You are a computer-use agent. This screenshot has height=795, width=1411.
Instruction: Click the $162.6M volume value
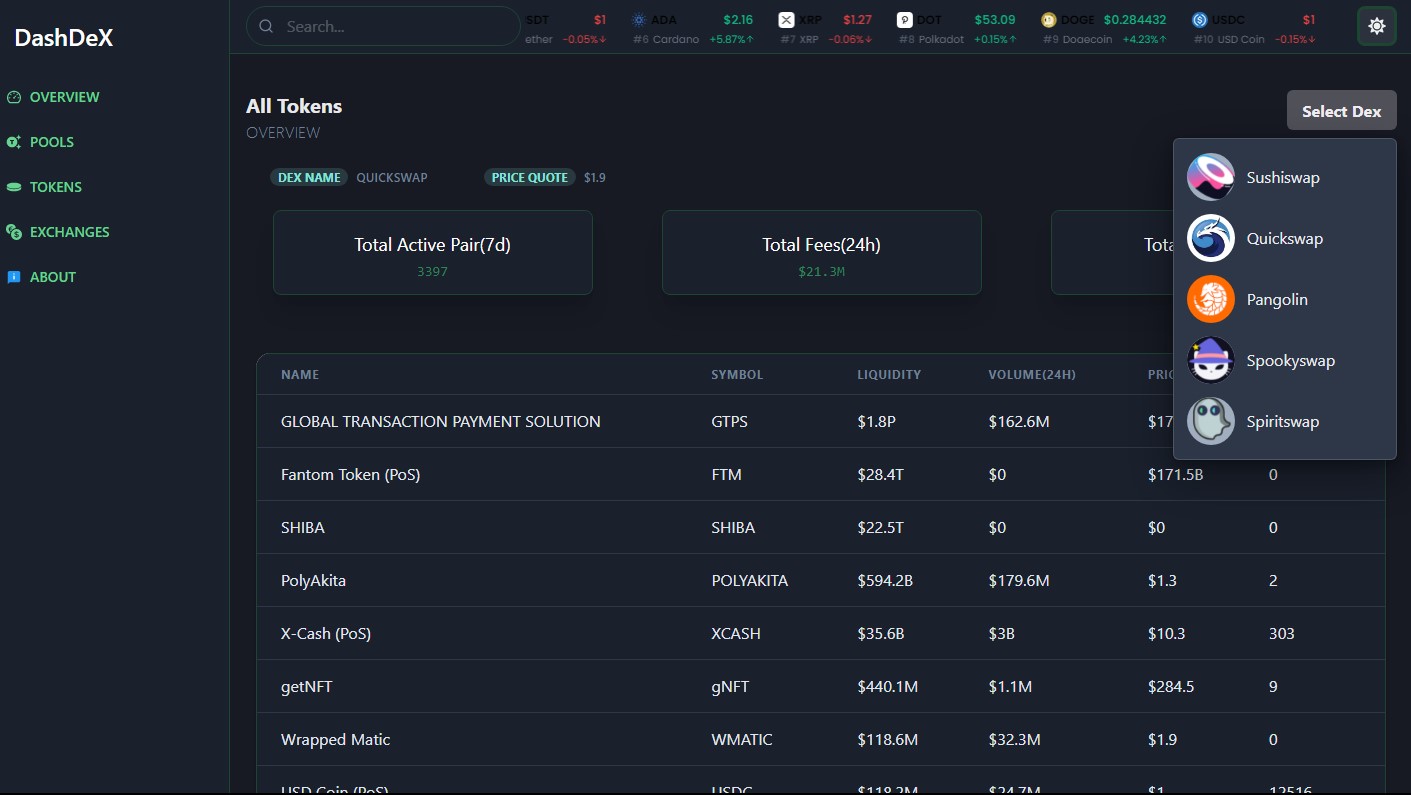(1019, 422)
